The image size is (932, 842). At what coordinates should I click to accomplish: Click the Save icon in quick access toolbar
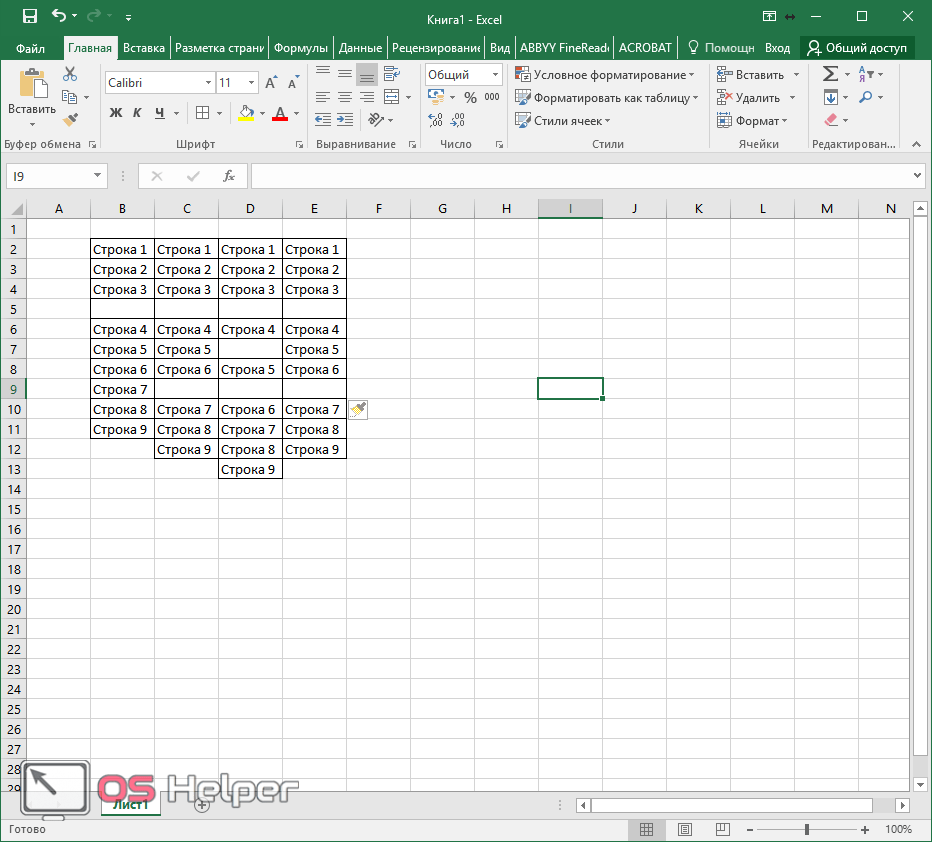click(x=29, y=17)
